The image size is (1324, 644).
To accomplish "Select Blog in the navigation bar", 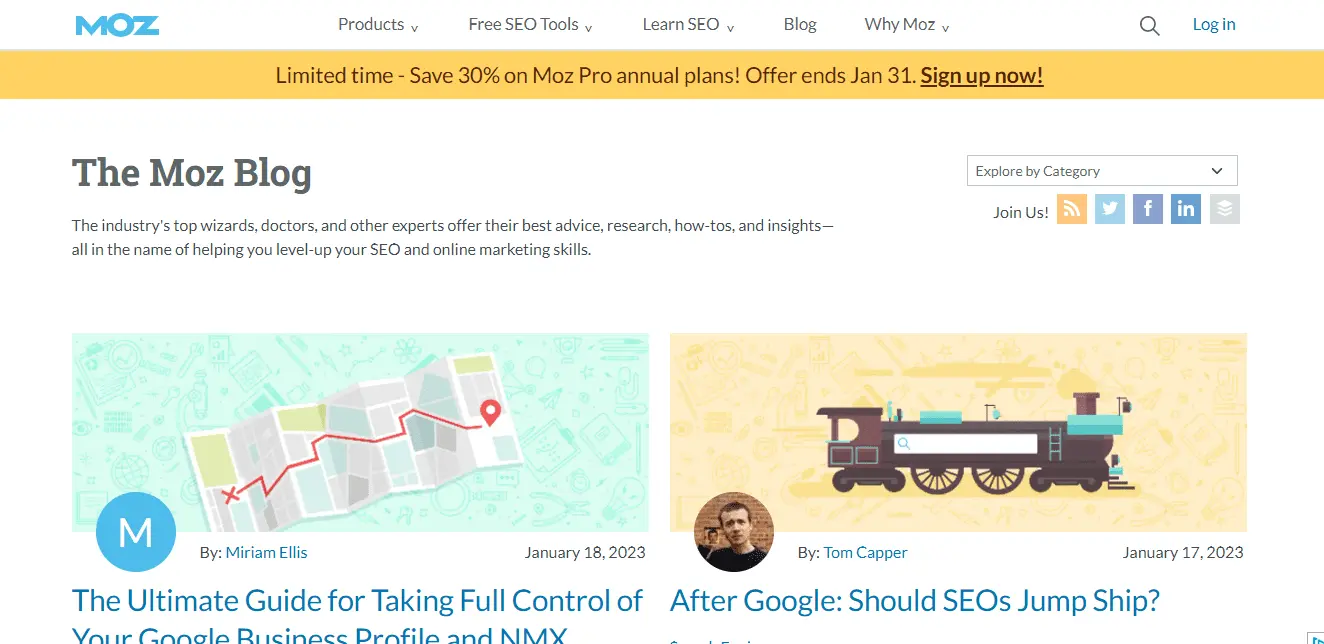I will point(799,24).
